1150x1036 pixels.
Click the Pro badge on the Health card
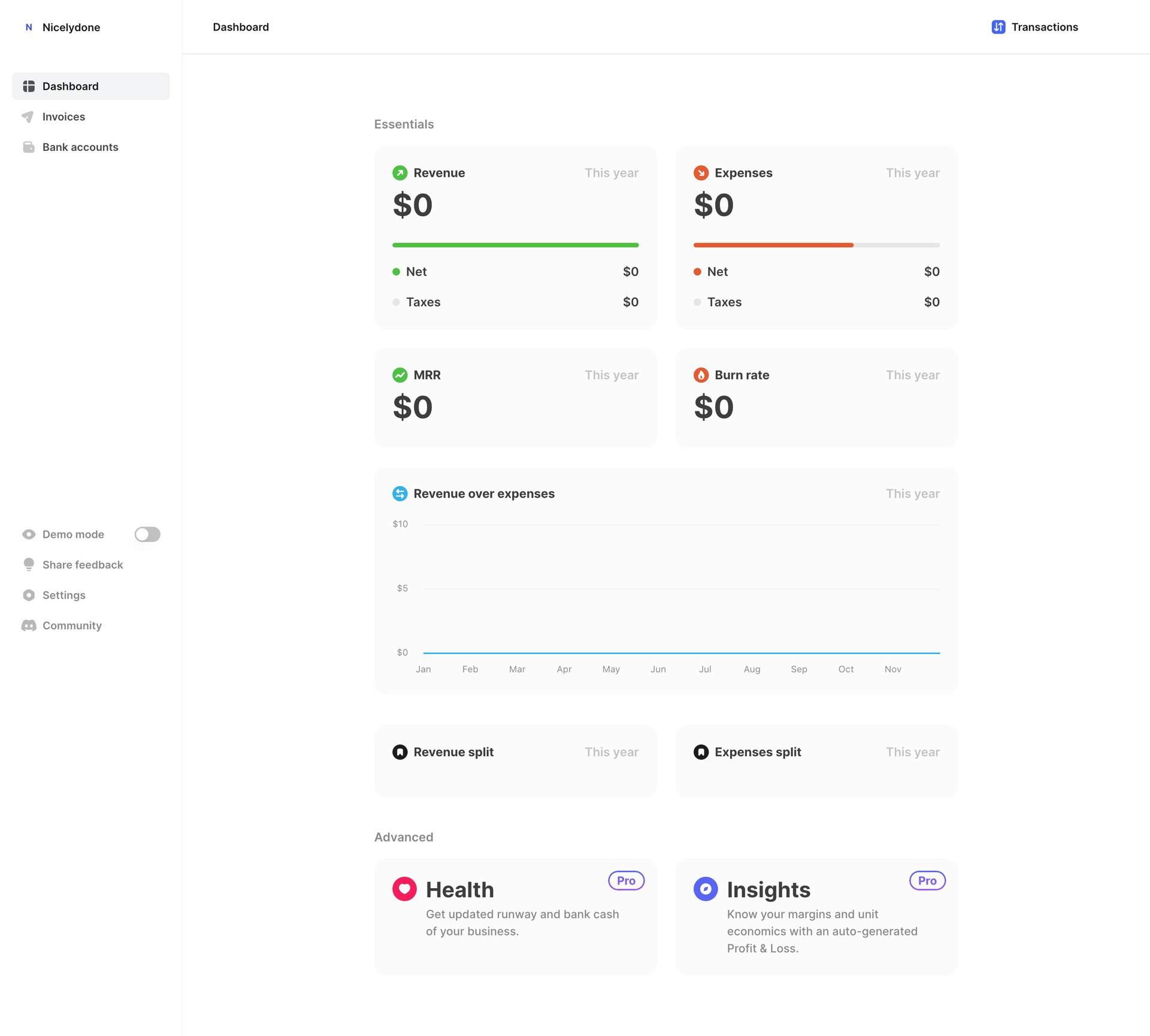coord(625,880)
